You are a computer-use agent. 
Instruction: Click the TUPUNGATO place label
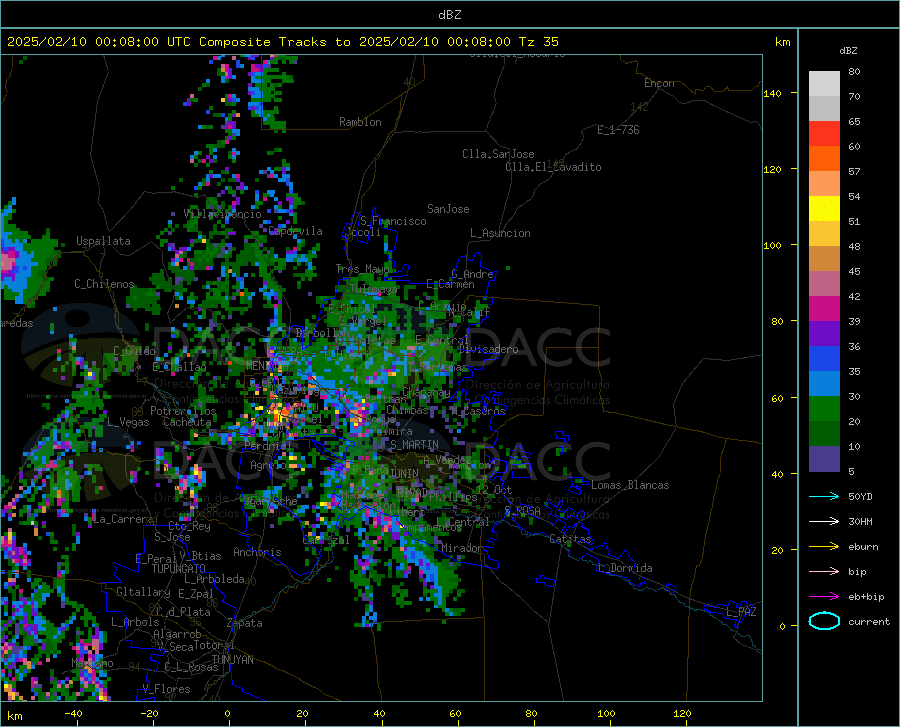(x=179, y=569)
